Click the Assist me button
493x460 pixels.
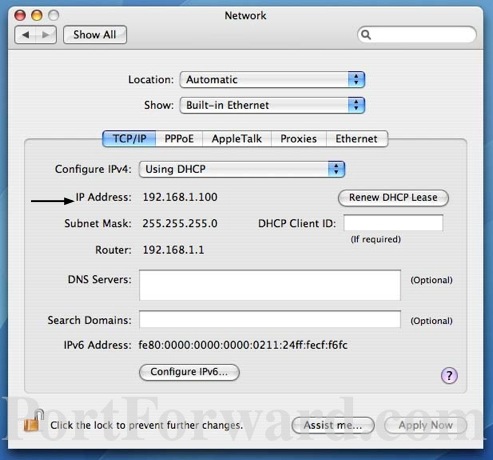point(333,425)
